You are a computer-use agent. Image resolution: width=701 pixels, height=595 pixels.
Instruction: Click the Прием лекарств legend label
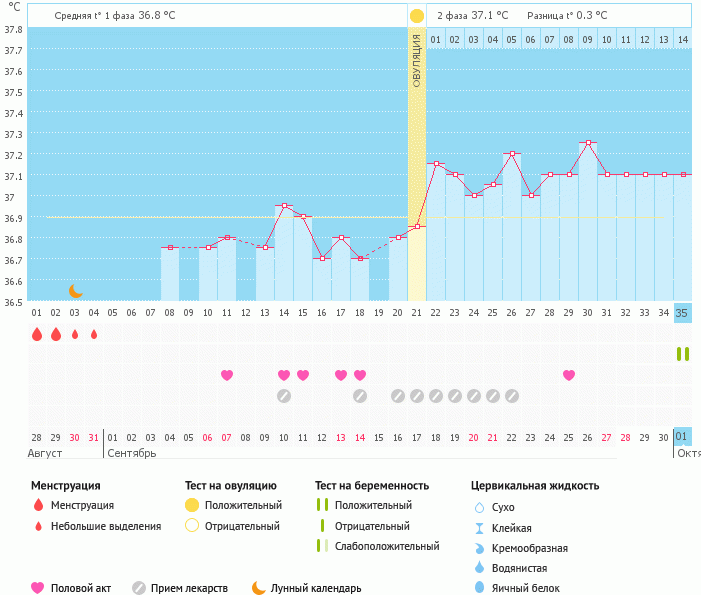coord(189,588)
